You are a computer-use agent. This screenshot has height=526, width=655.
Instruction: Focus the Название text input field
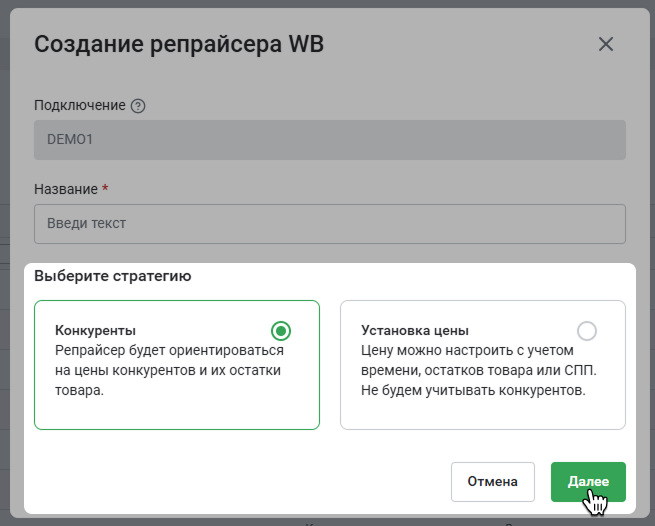(330, 224)
